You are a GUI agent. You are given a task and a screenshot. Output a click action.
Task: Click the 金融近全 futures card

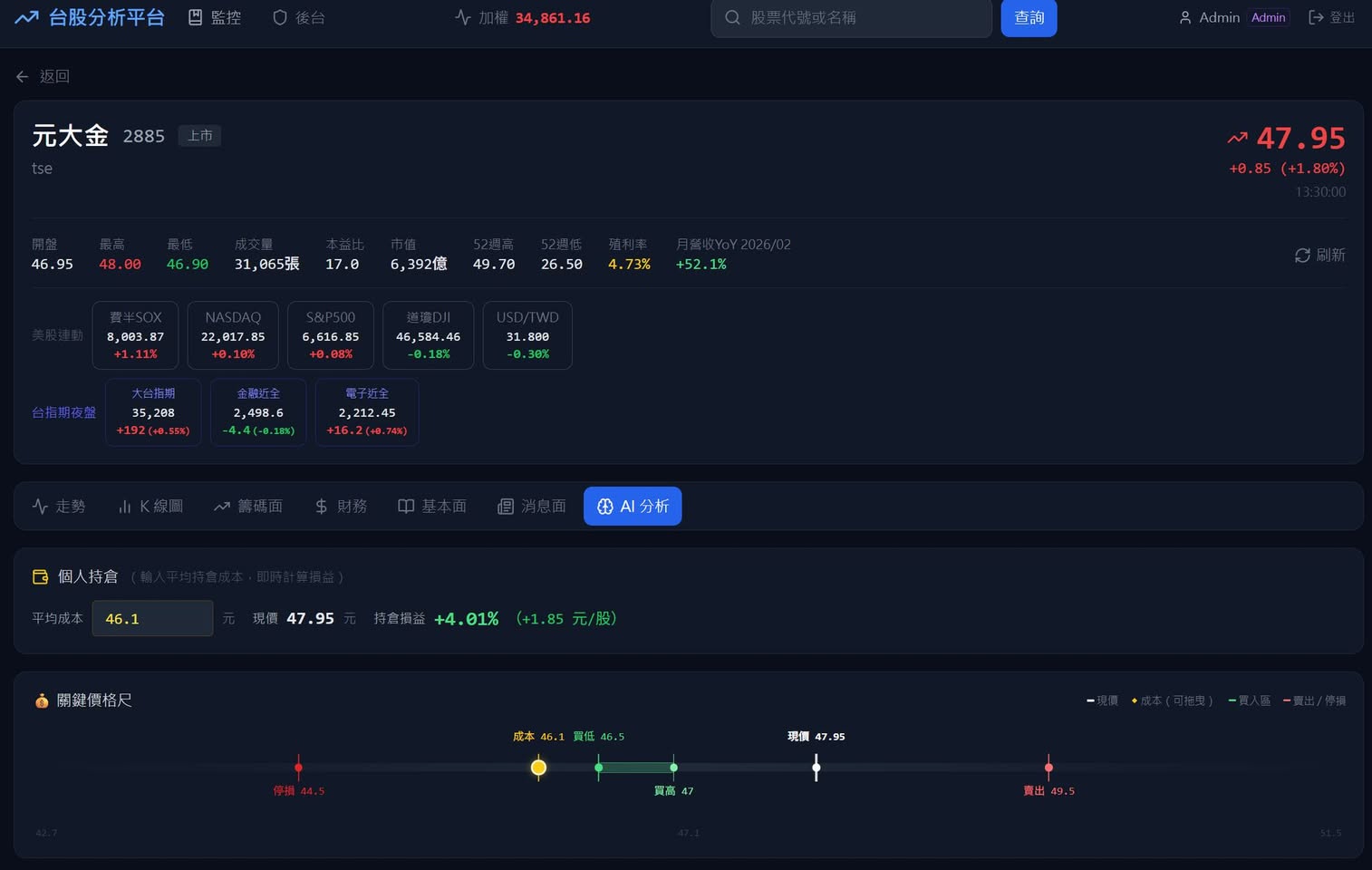click(x=258, y=411)
